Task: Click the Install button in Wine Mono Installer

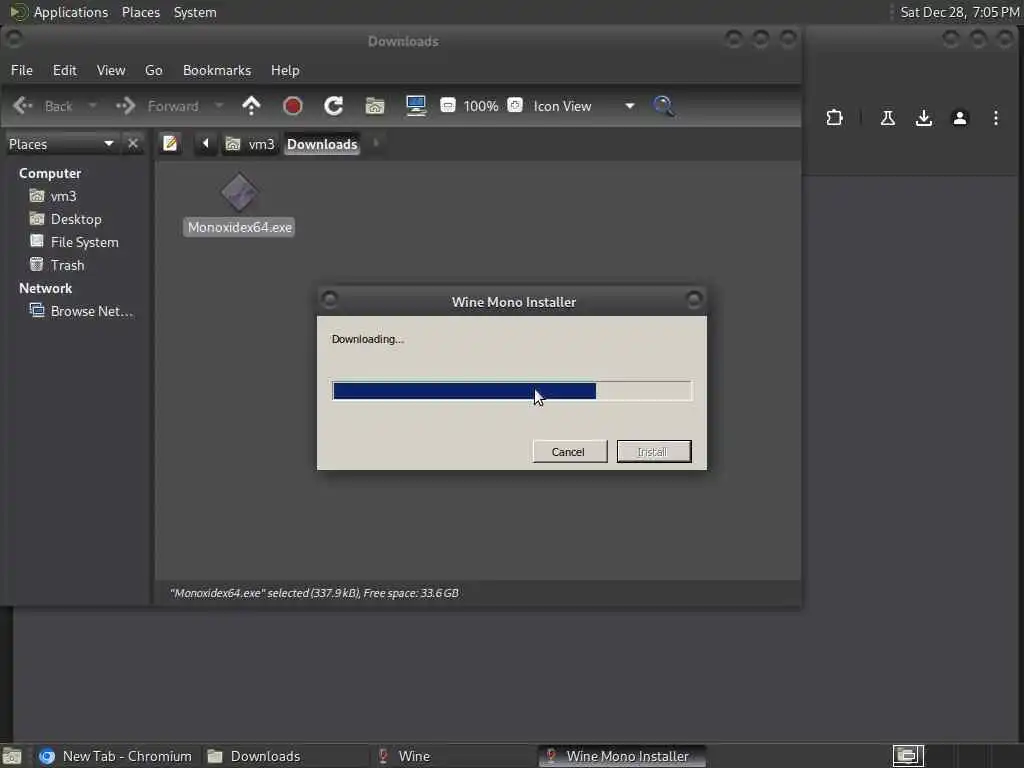Action: pos(654,451)
